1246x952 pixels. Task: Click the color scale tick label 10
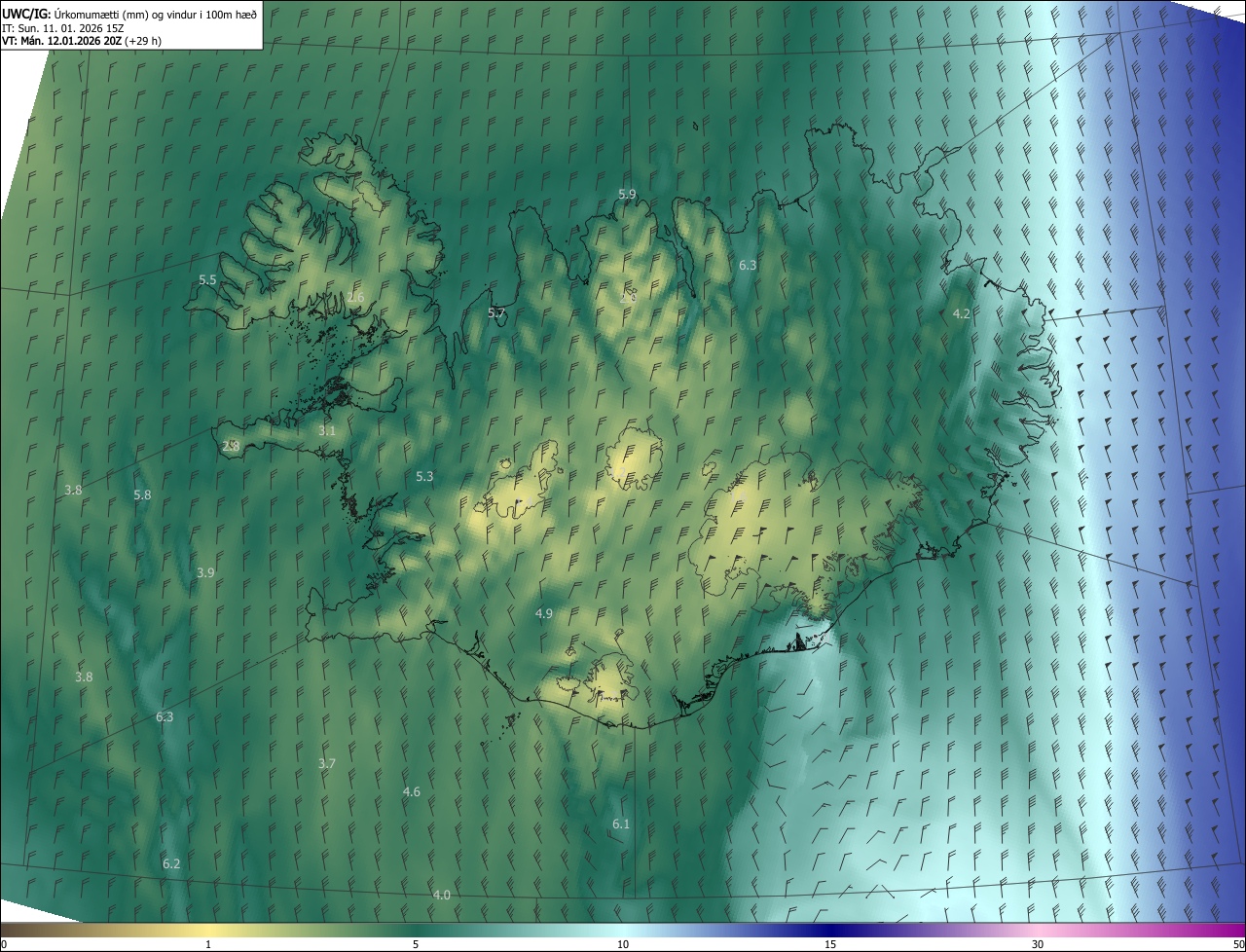623,945
